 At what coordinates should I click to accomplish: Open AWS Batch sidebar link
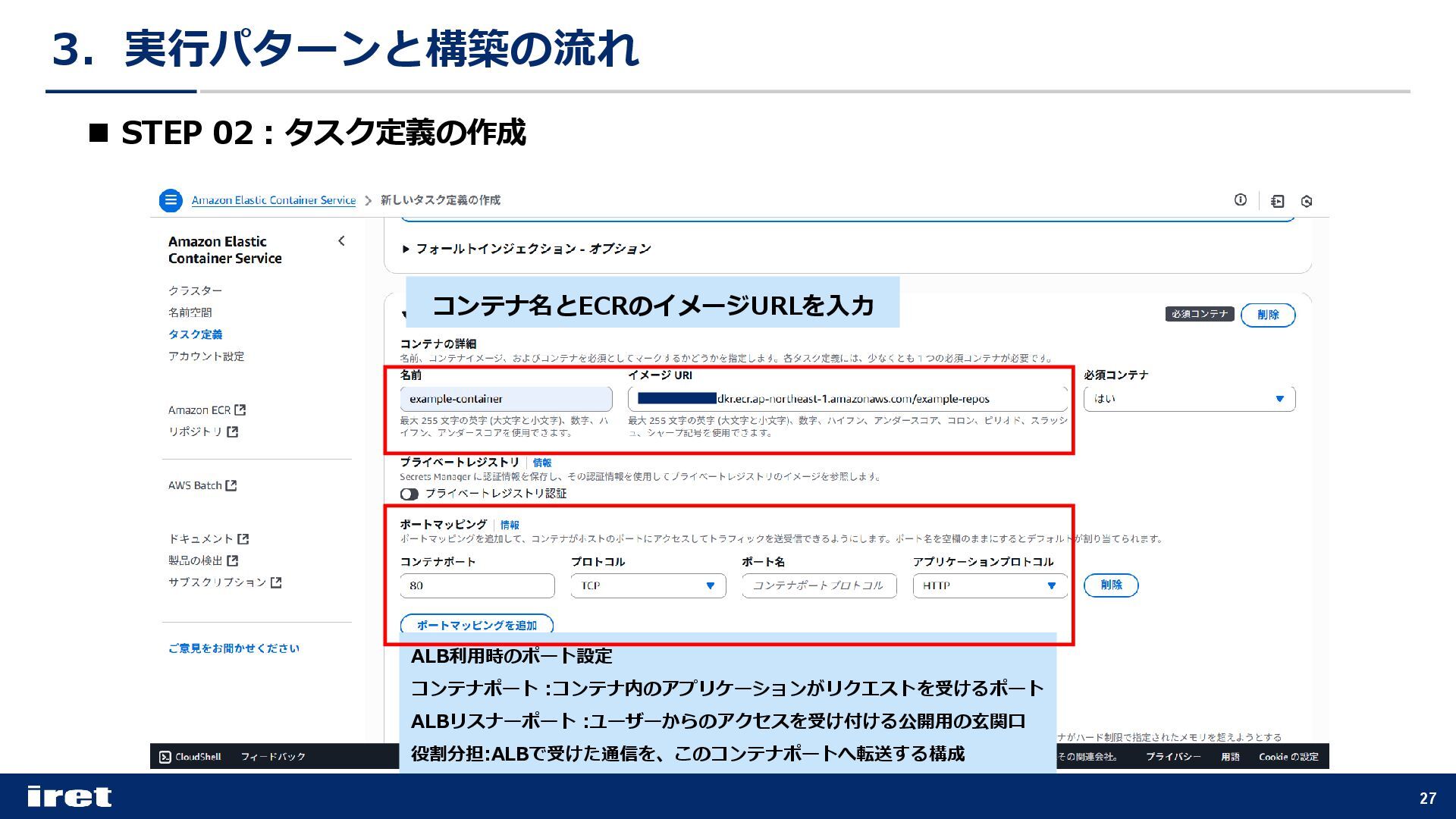195,485
